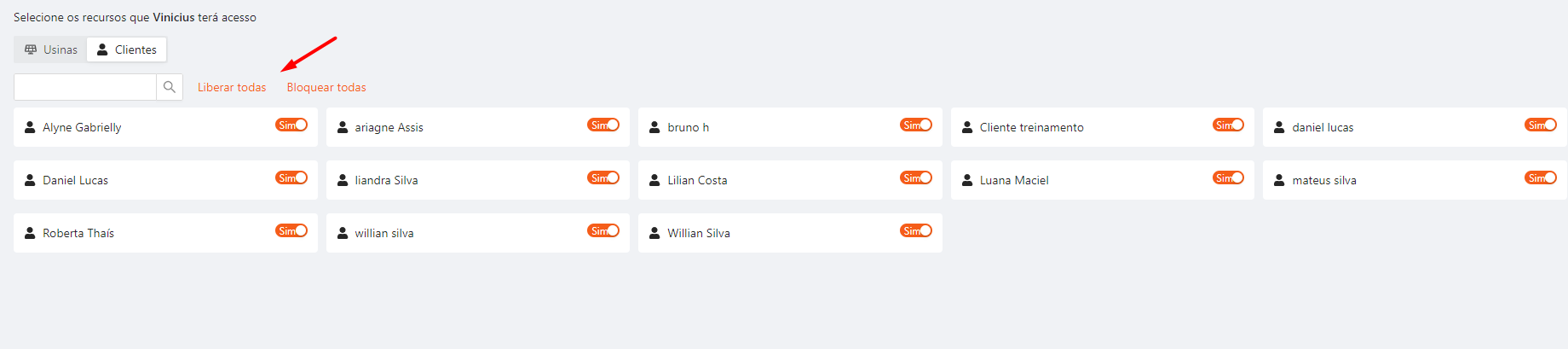Switch off access for liandra Silva
Screen dimensions: 1568x349
pyautogui.click(x=603, y=178)
